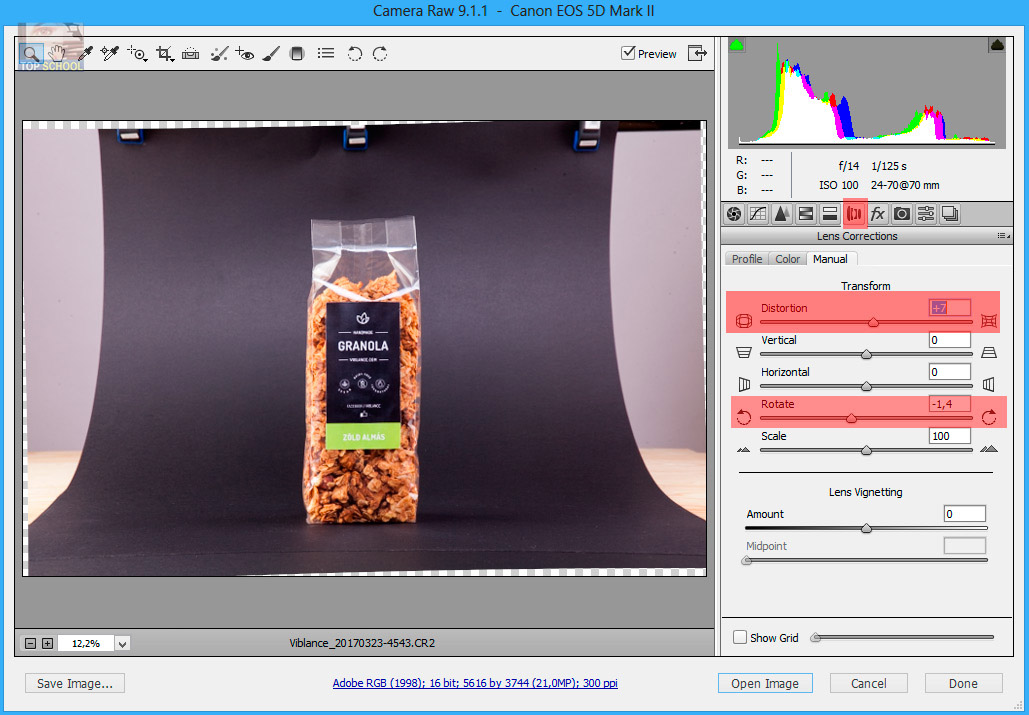1029x715 pixels.
Task: Click the Save Image button
Action: pos(75,684)
